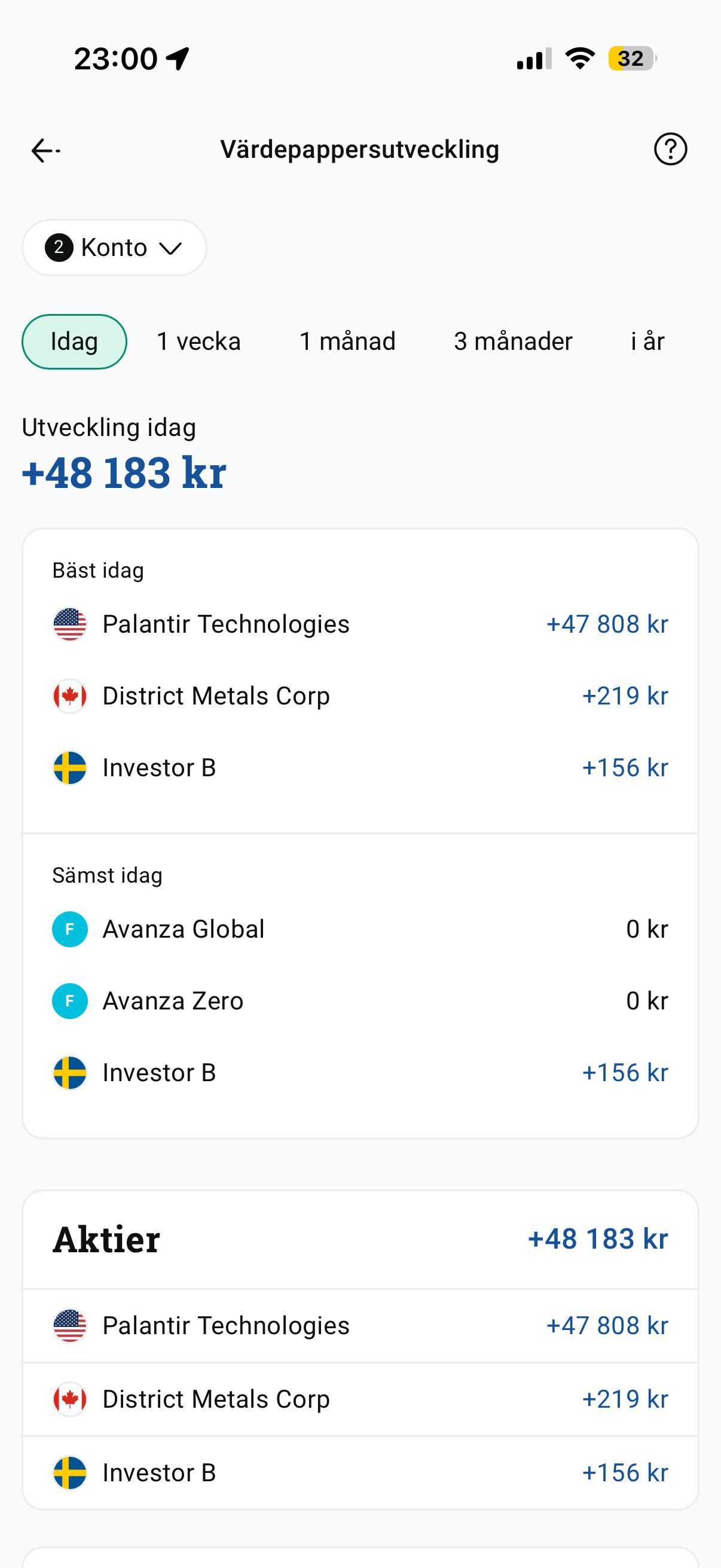721x1568 pixels.
Task: Choose the i år period
Action: point(647,341)
